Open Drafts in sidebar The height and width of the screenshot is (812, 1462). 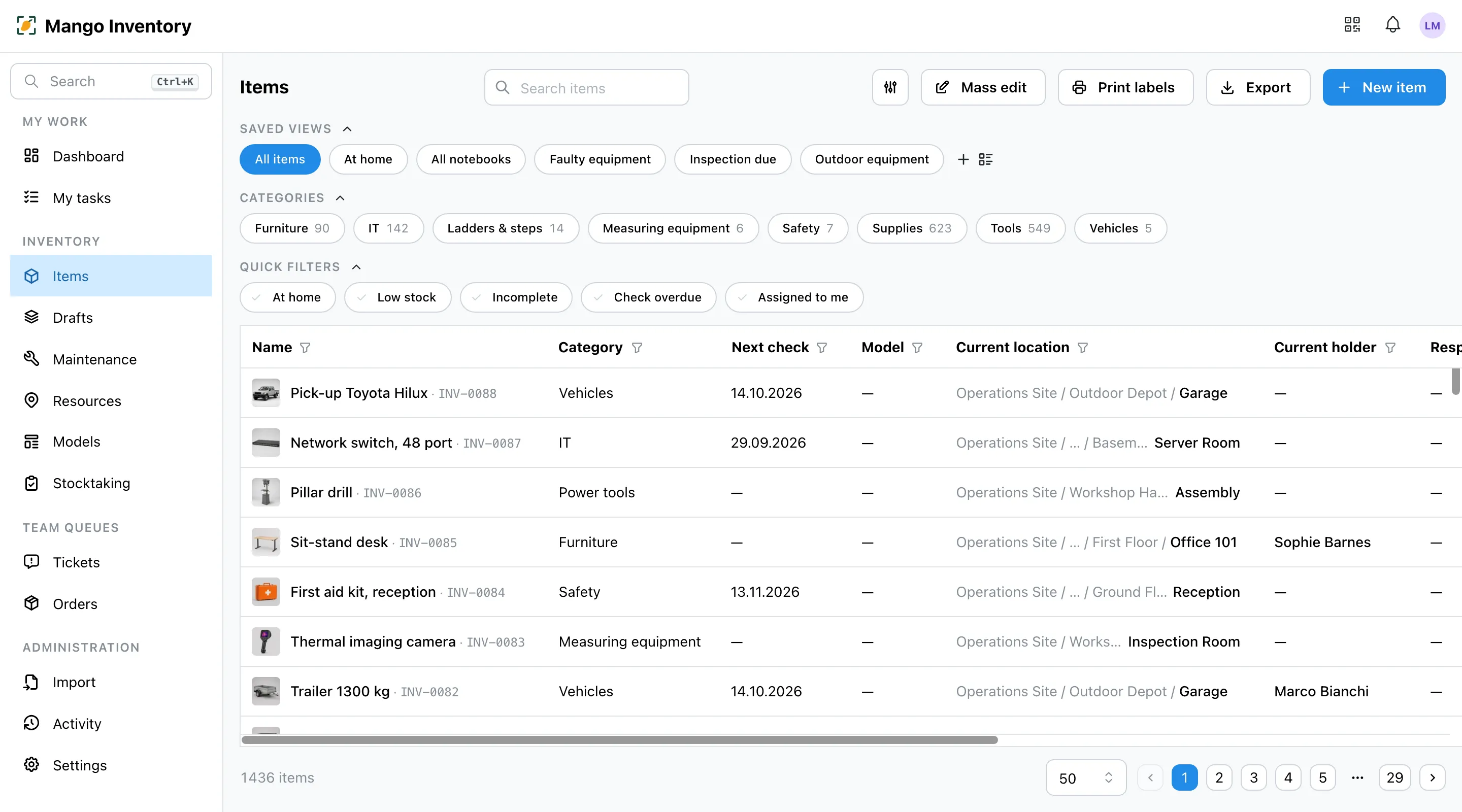click(x=111, y=317)
